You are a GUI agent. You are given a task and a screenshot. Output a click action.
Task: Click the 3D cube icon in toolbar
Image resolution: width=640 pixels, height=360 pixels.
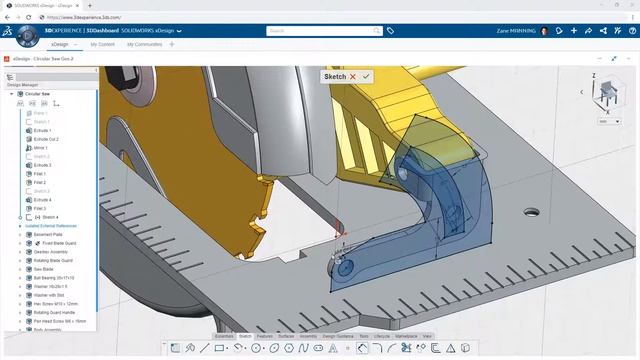pyautogui.click(x=465, y=348)
